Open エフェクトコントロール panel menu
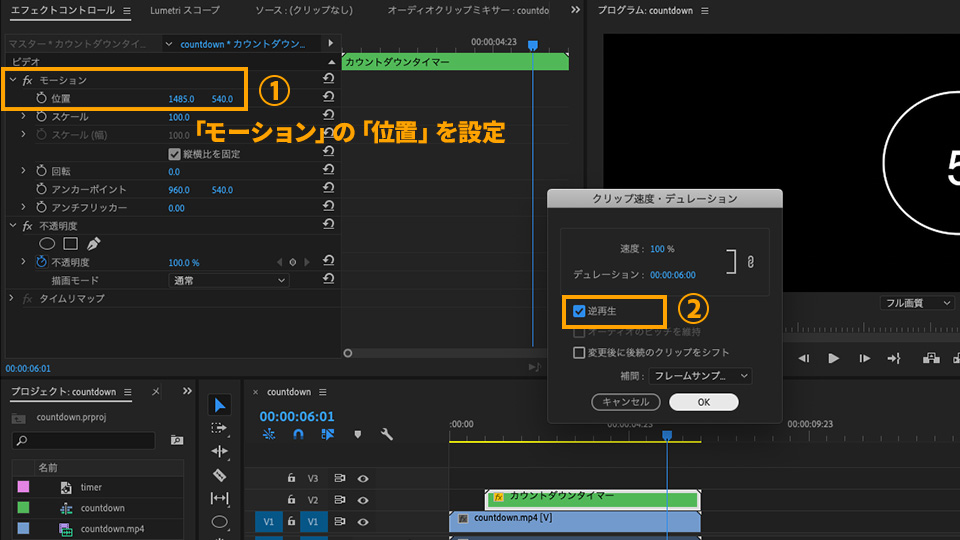 coord(127,10)
